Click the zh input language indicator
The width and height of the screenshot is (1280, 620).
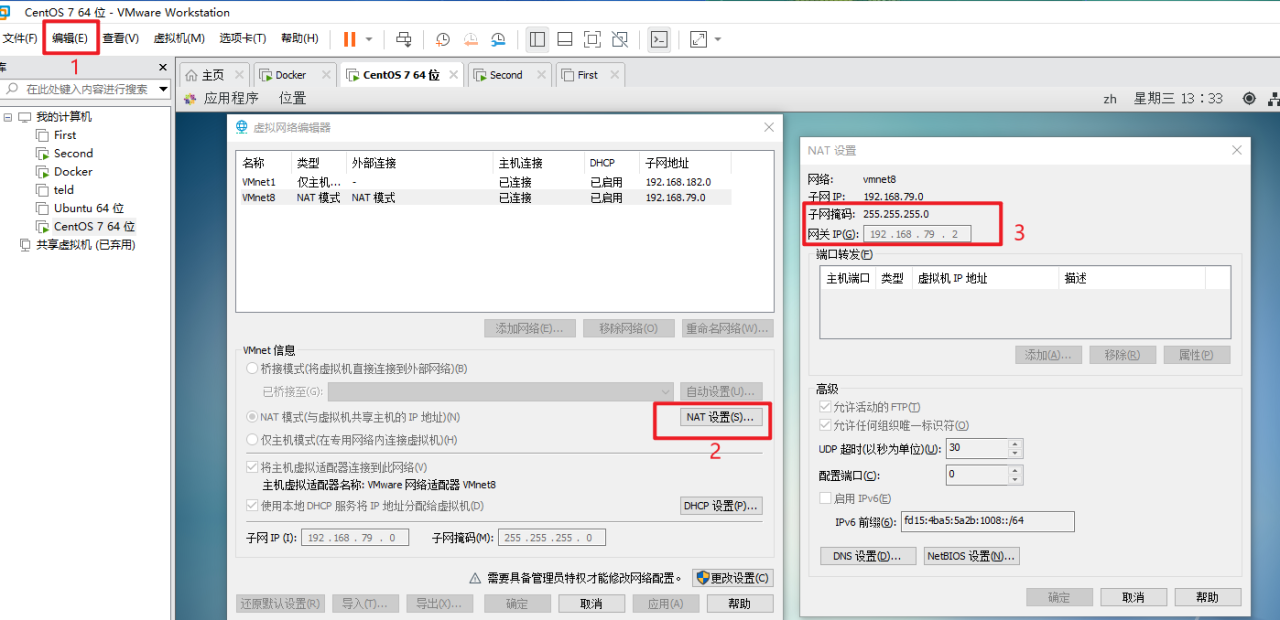click(x=1110, y=99)
